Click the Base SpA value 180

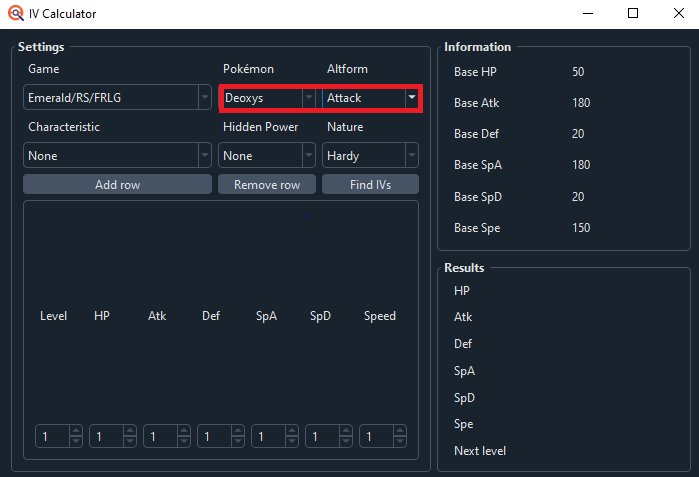(x=581, y=165)
